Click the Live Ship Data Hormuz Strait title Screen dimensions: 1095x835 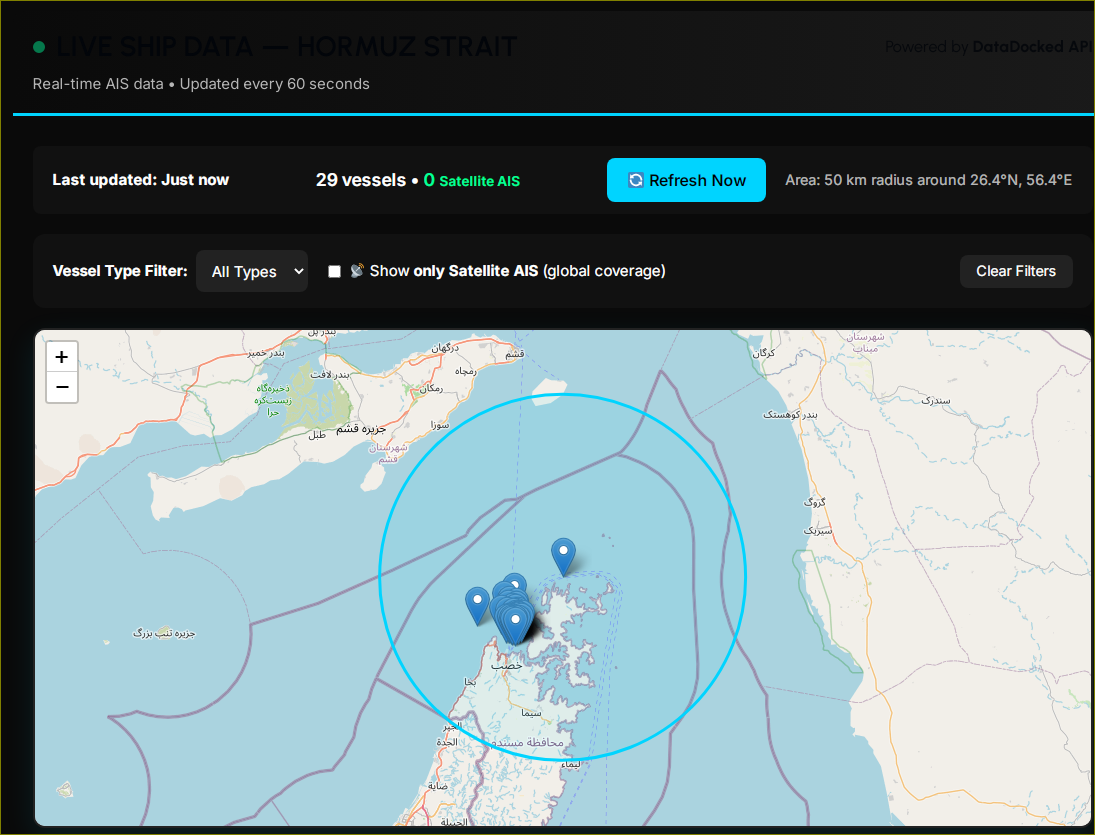pos(287,46)
